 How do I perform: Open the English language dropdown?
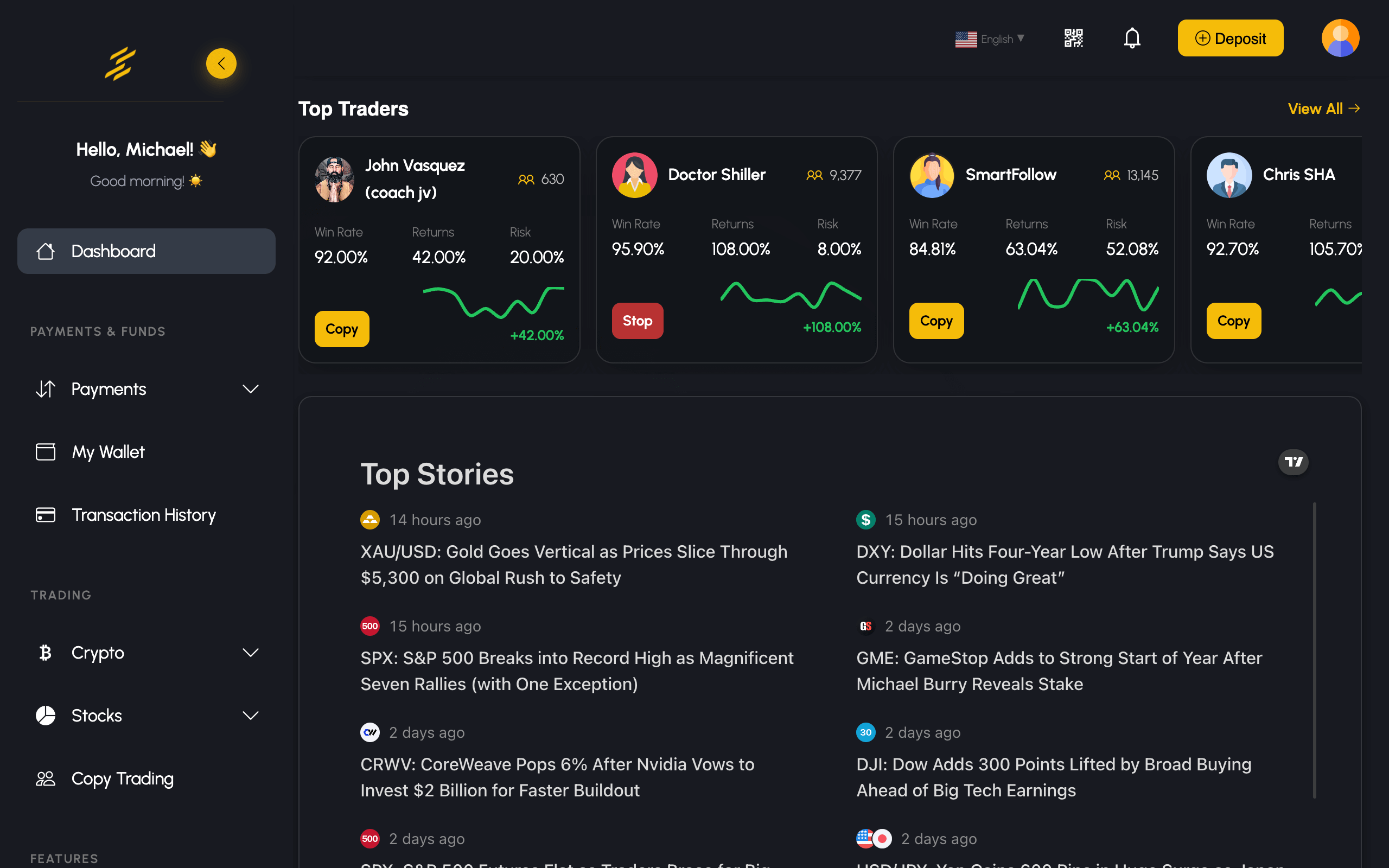(990, 39)
